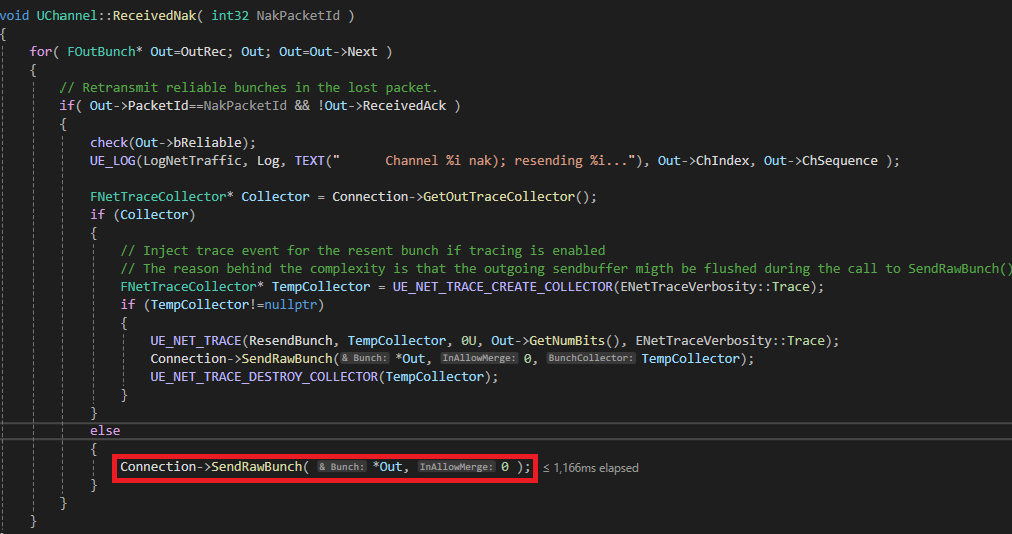Click the 'check' macro call

coord(108,143)
